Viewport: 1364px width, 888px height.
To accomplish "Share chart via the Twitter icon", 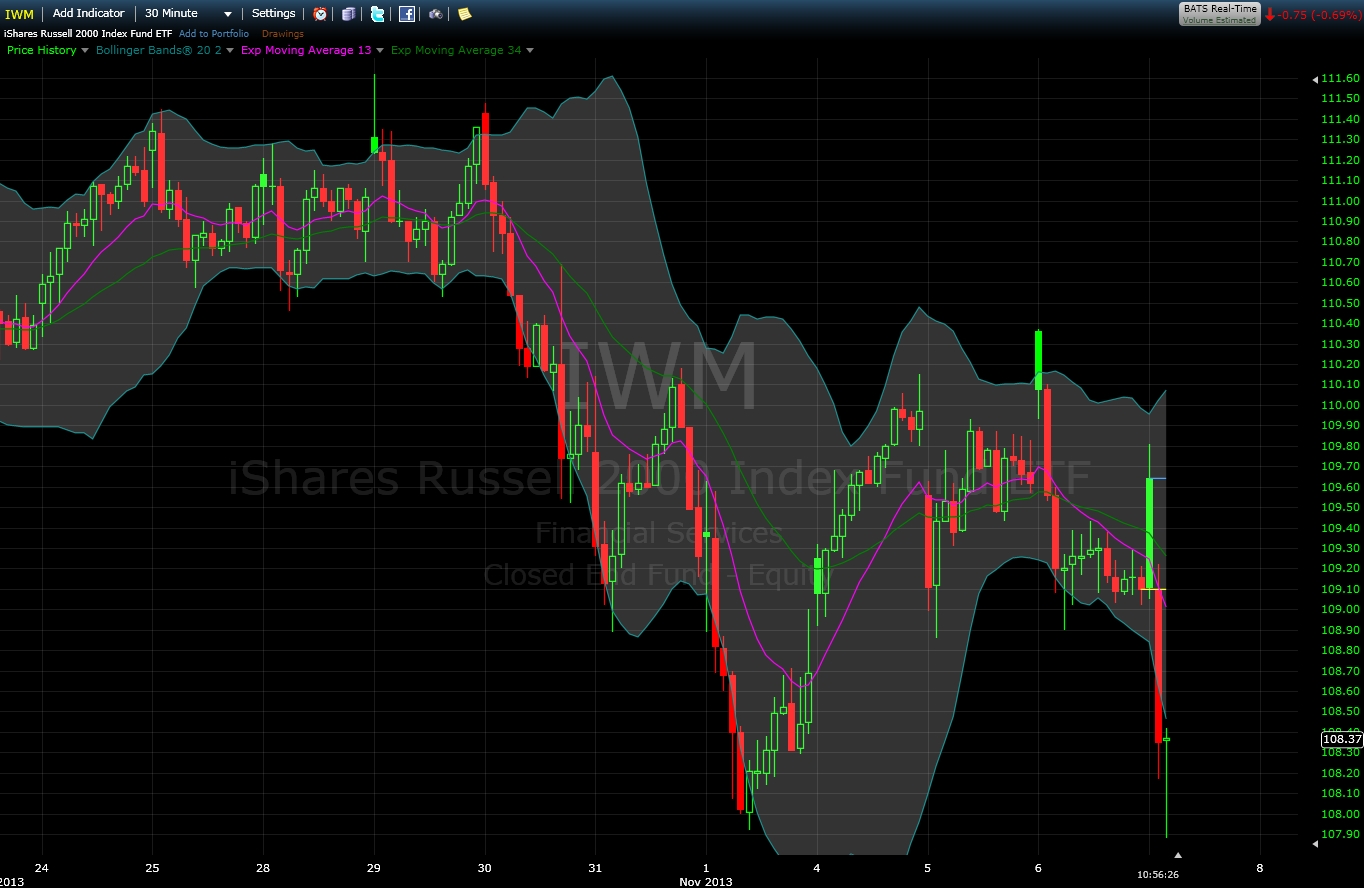I will tap(377, 14).
